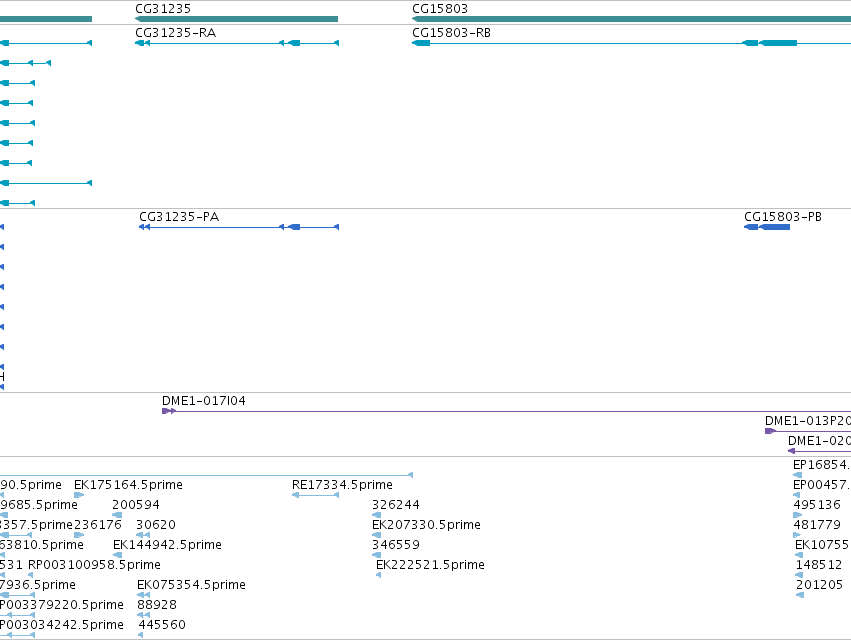
Task: Click the RE17334.5prime label
Action: [342, 485]
